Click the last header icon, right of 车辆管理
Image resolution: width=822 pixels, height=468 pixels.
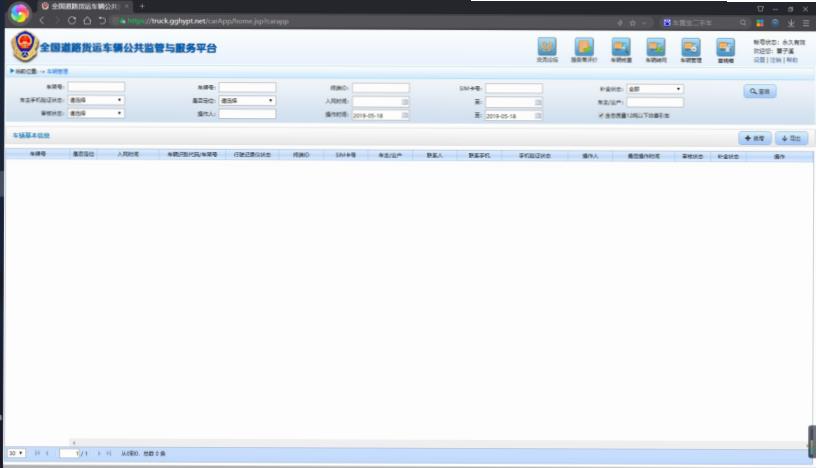727,48
